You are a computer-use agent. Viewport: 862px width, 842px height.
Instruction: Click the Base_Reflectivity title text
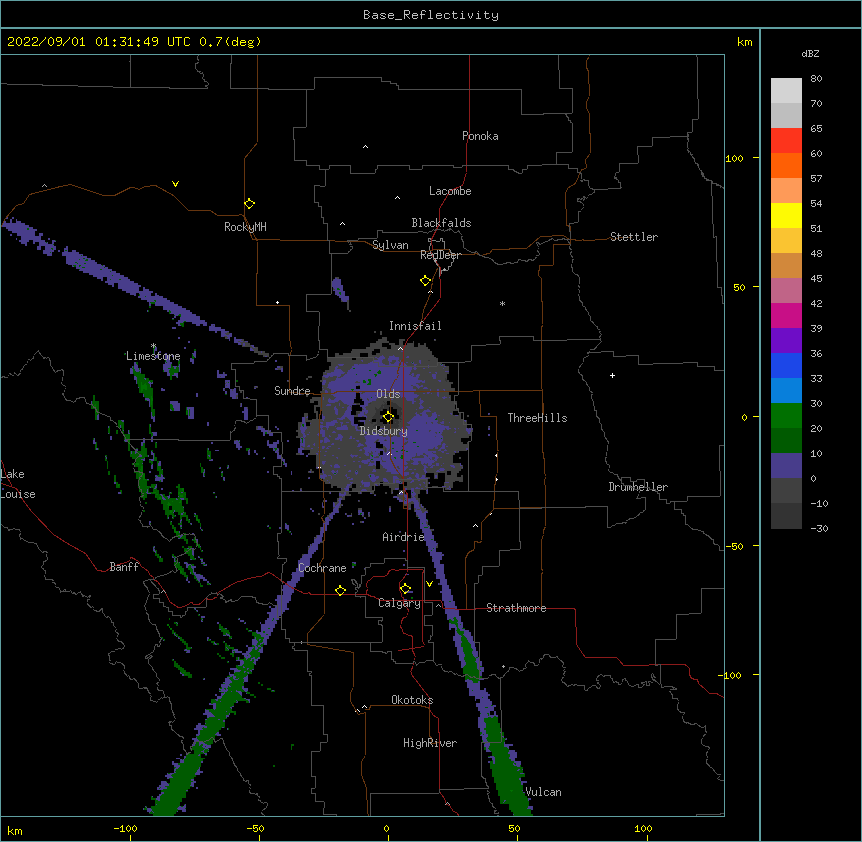pyautogui.click(x=431, y=15)
